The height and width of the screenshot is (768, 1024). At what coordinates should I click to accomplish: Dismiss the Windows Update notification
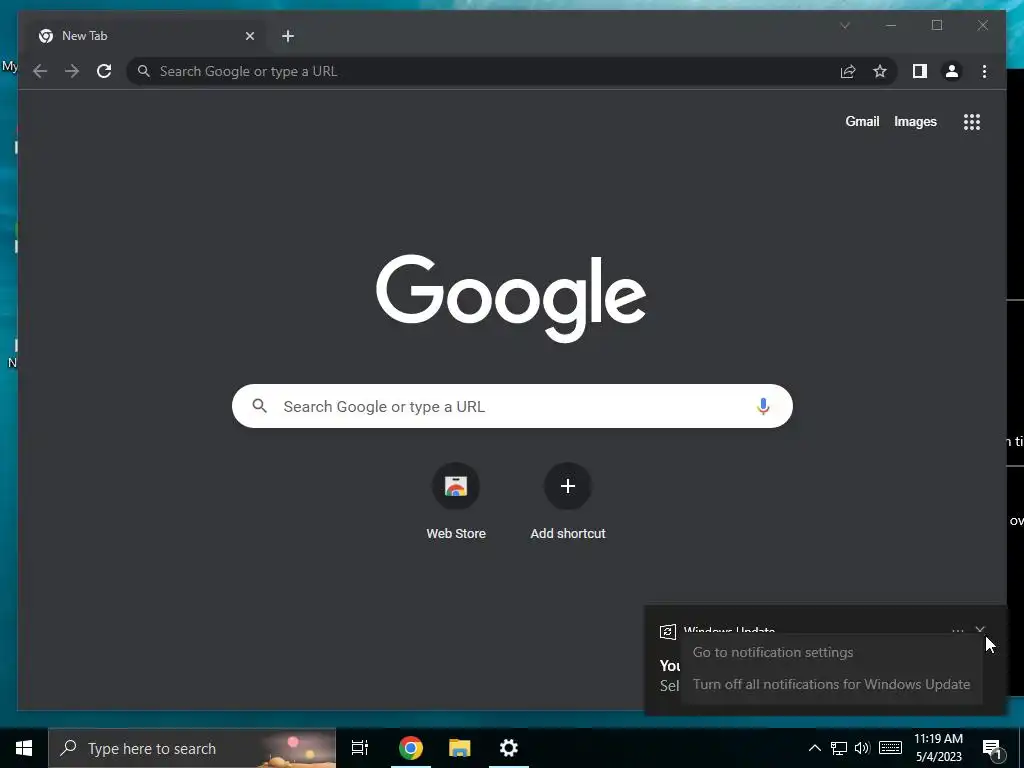coord(980,630)
